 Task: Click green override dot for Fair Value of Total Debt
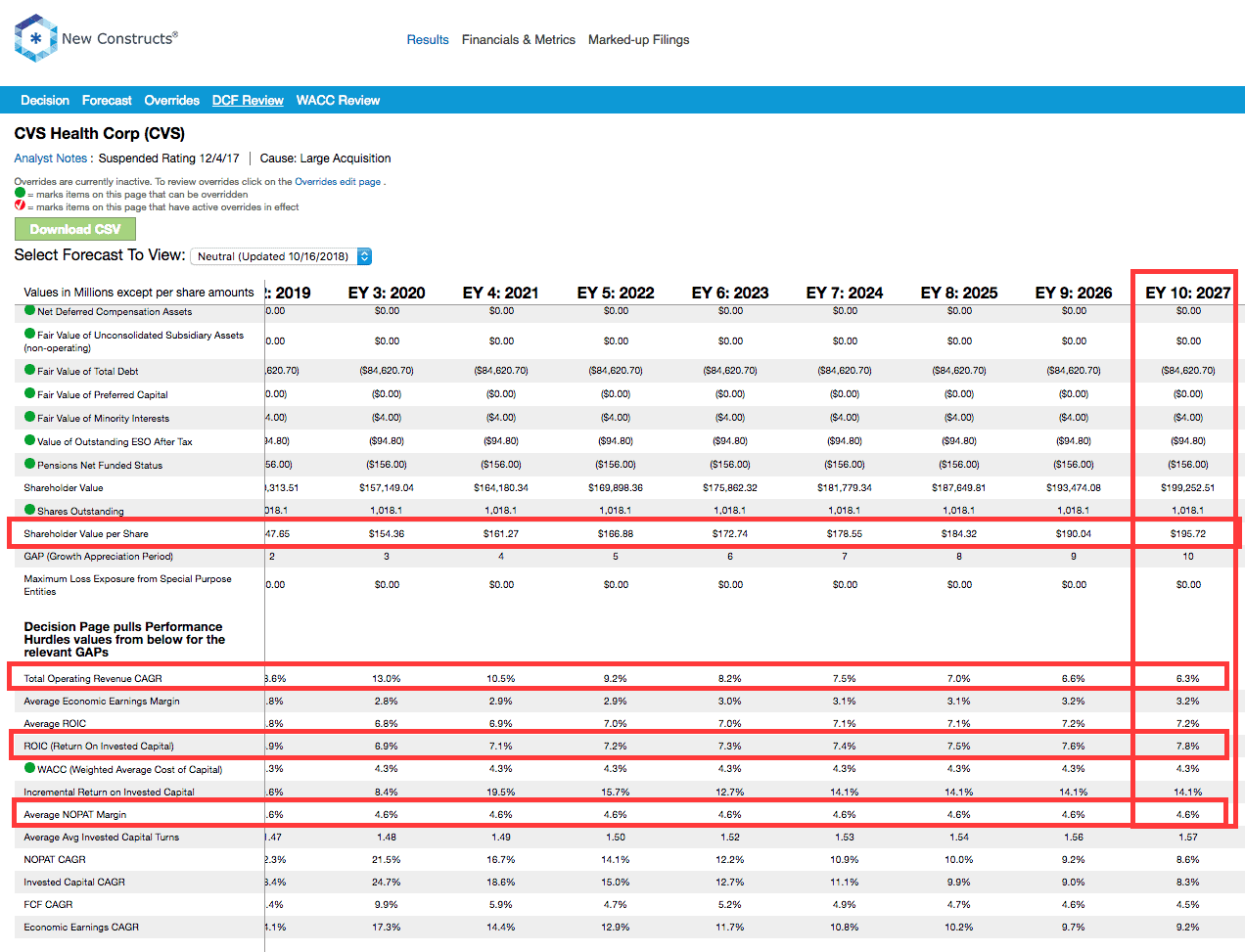click(x=29, y=370)
